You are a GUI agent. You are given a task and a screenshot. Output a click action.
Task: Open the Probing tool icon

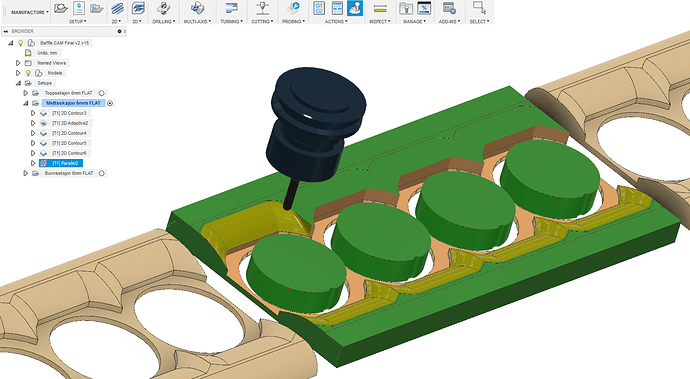point(293,8)
